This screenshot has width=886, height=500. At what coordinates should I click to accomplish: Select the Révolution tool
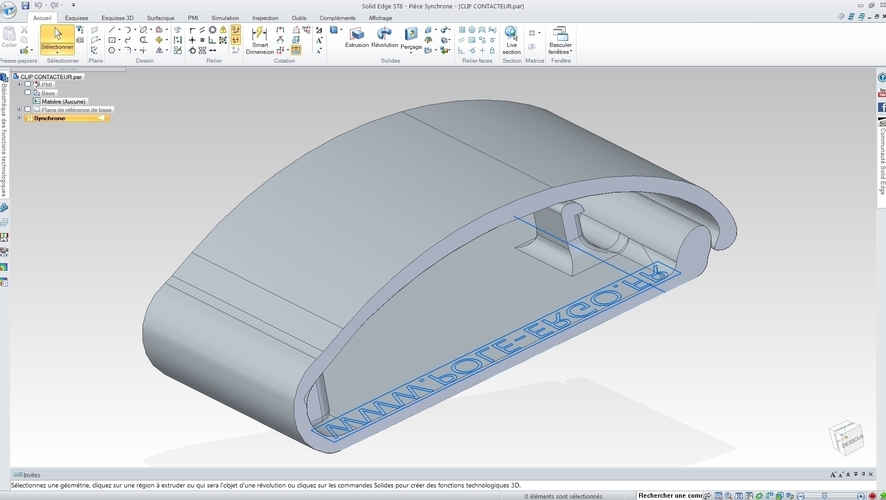click(x=384, y=37)
